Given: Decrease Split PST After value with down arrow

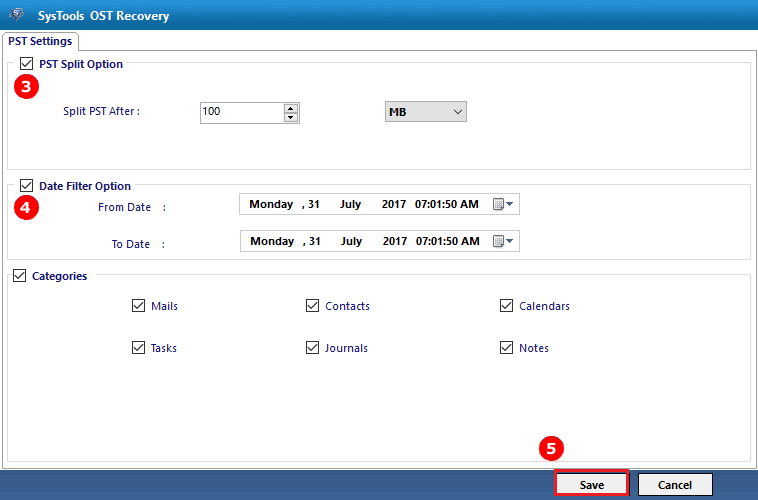Looking at the screenshot, I should pyautogui.click(x=291, y=117).
